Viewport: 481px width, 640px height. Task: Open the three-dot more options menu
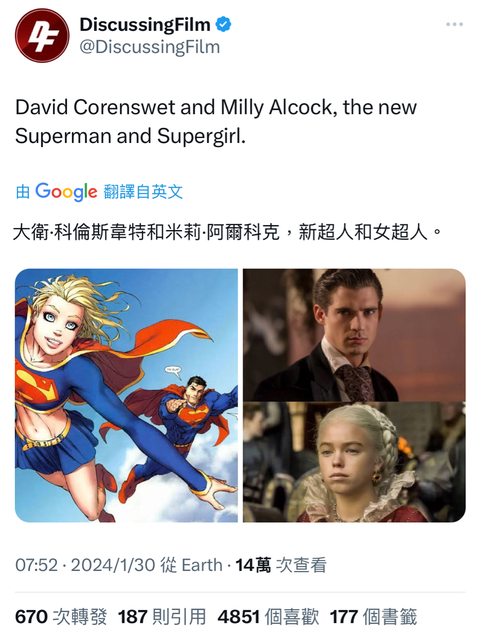454,24
